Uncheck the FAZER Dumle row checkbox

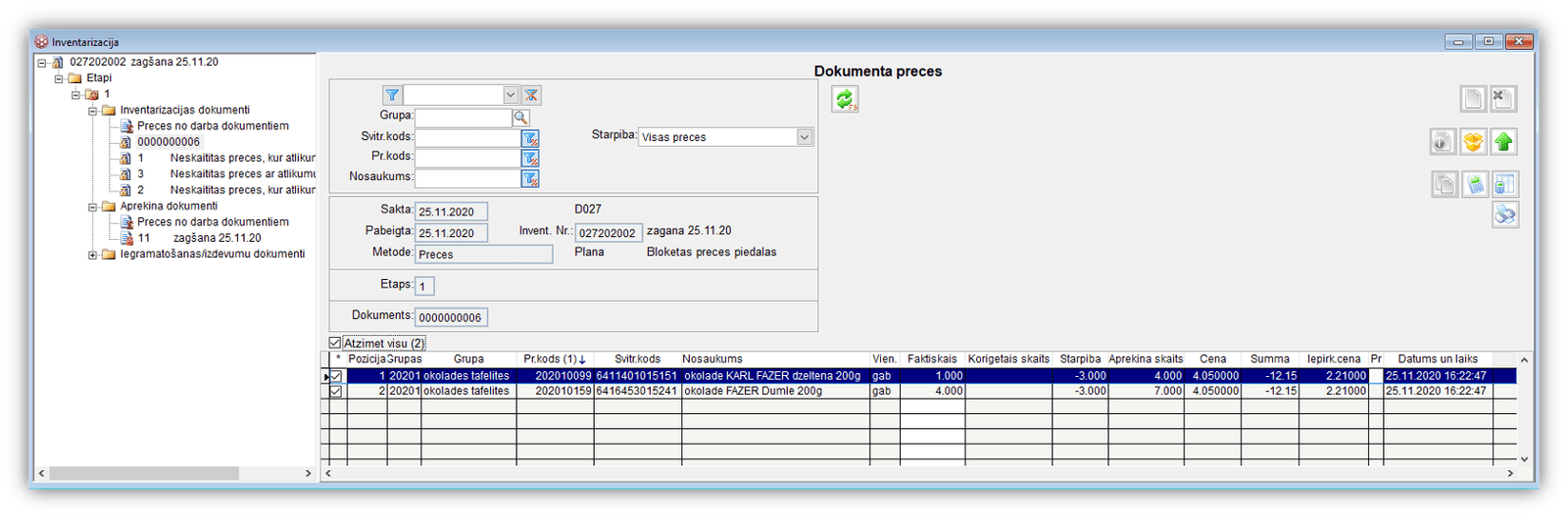point(336,391)
